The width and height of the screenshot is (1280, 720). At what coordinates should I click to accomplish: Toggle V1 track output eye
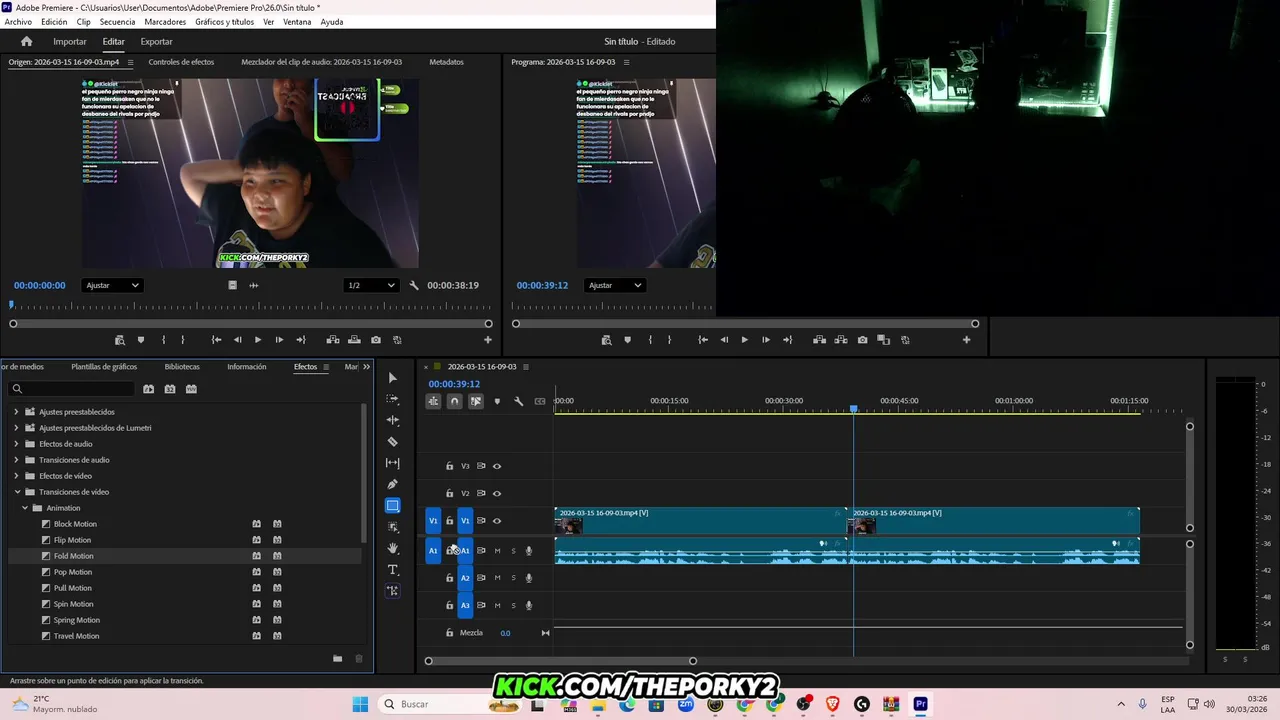pos(497,520)
